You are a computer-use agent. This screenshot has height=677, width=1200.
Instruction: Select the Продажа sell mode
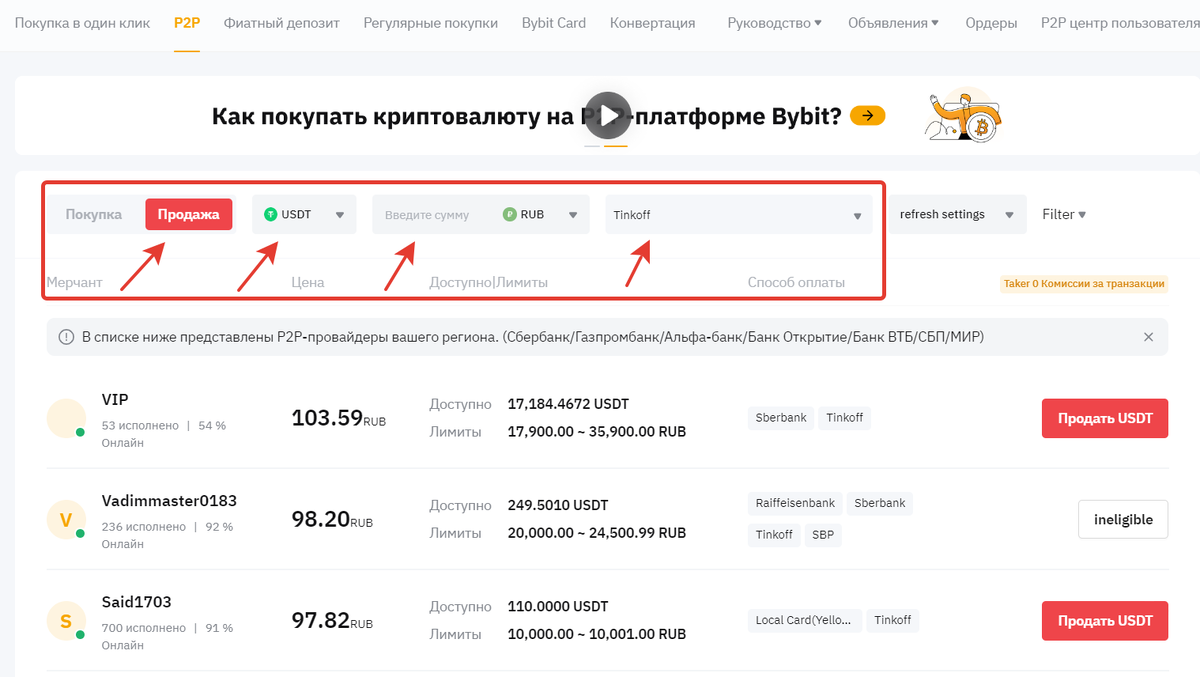coord(189,214)
